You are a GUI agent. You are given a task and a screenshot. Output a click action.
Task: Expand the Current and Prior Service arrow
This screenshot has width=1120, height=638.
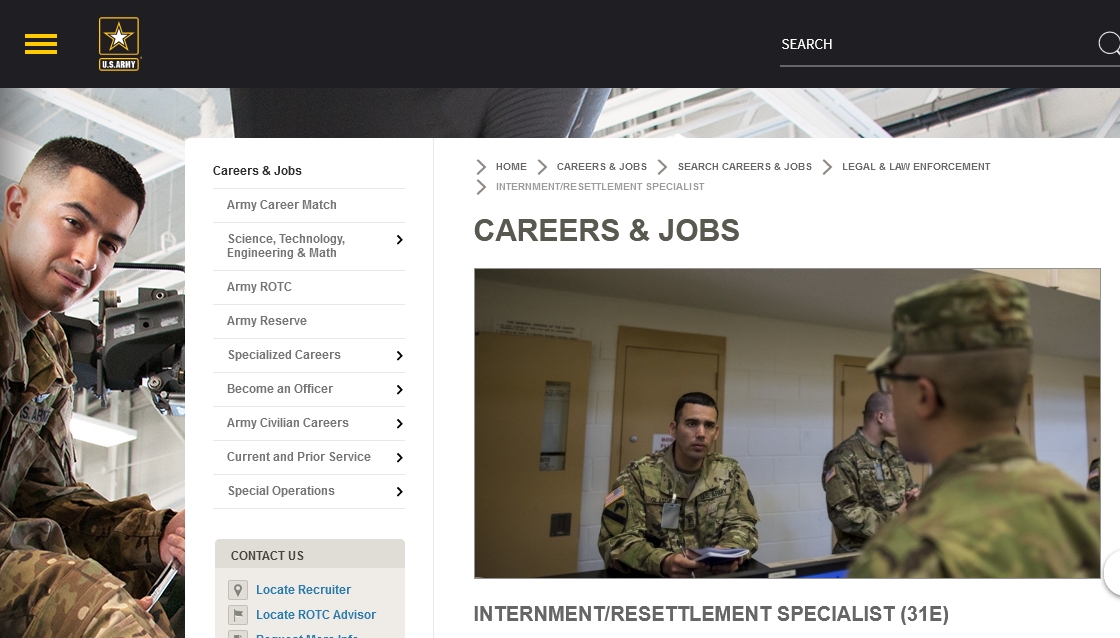(x=399, y=457)
